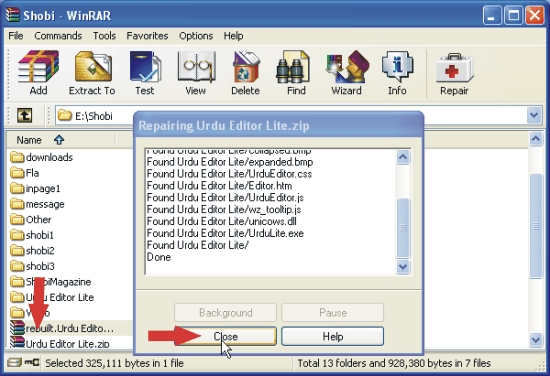Click the disabled Pause button
Image resolution: width=550 pixels, height=376 pixels.
(x=333, y=313)
